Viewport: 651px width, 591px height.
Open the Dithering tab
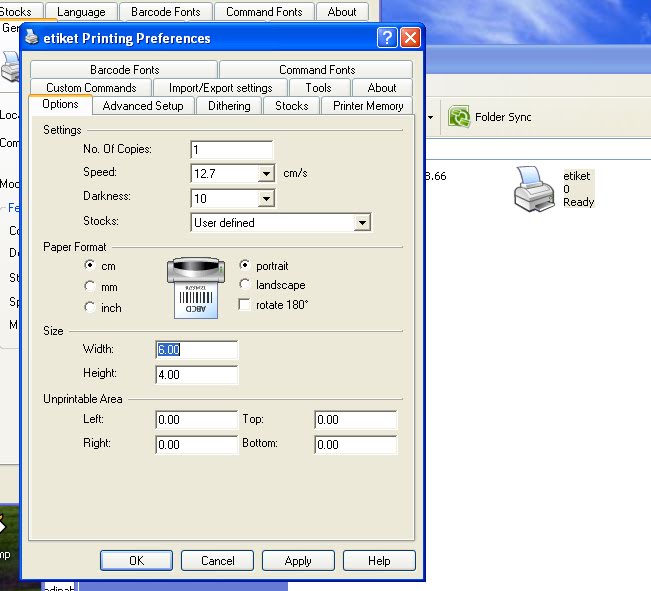229,106
